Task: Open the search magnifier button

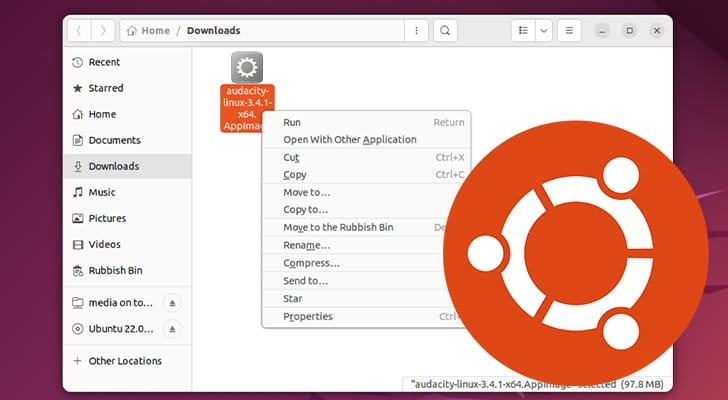Action: click(x=445, y=31)
